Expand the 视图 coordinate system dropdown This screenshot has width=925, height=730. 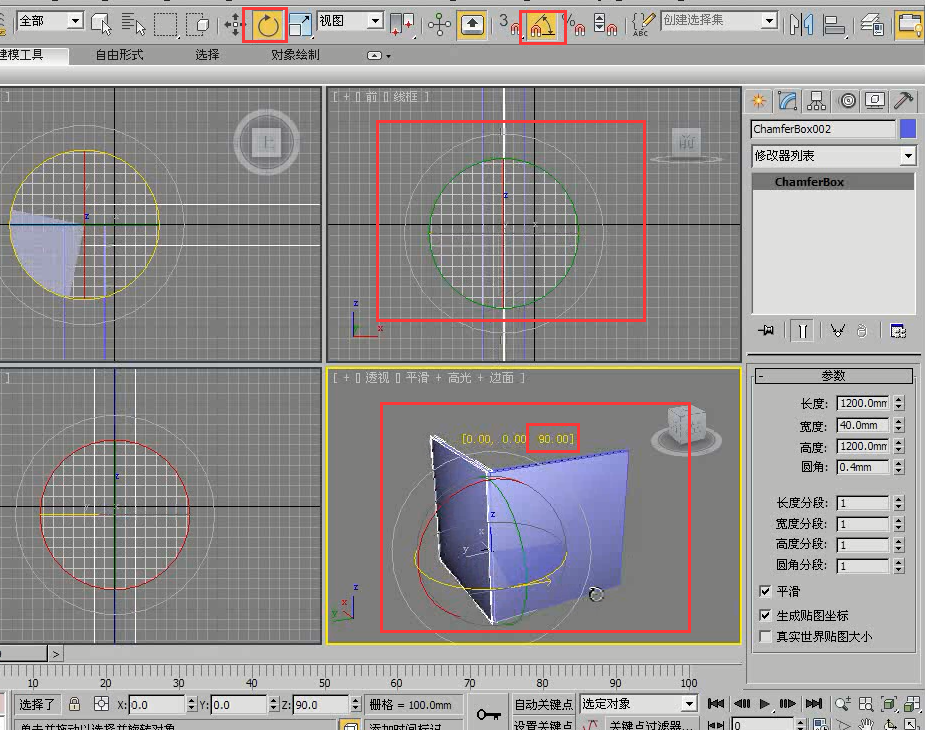click(375, 21)
